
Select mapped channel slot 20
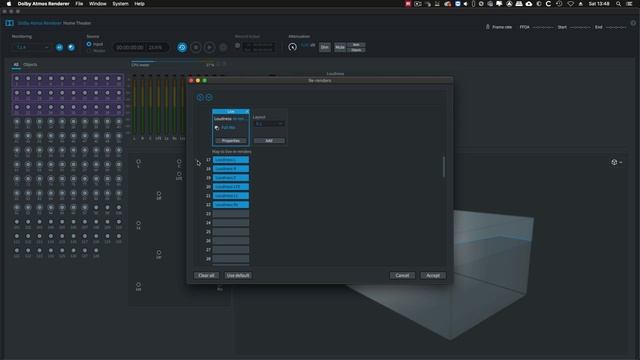[231, 187]
